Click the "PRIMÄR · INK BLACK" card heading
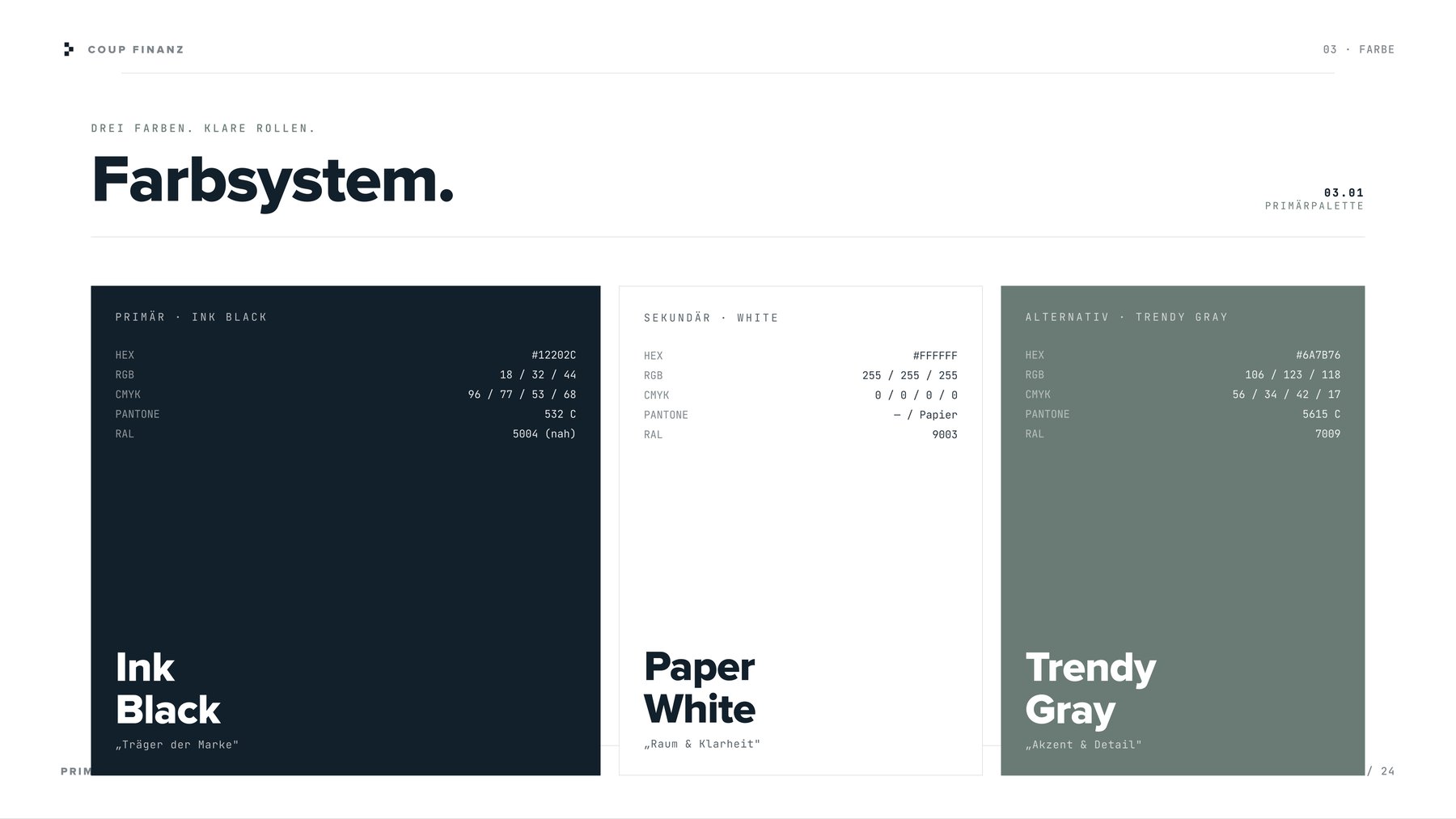Screen dimensions: 1456x819 (191, 317)
